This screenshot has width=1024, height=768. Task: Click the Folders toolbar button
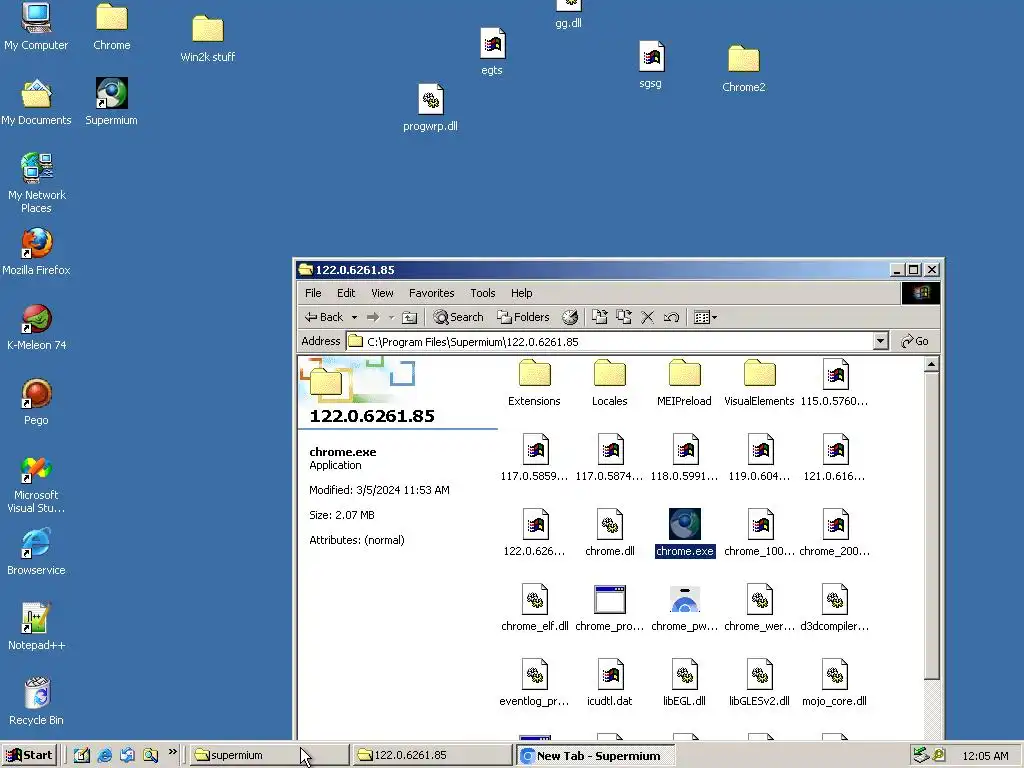[523, 317]
